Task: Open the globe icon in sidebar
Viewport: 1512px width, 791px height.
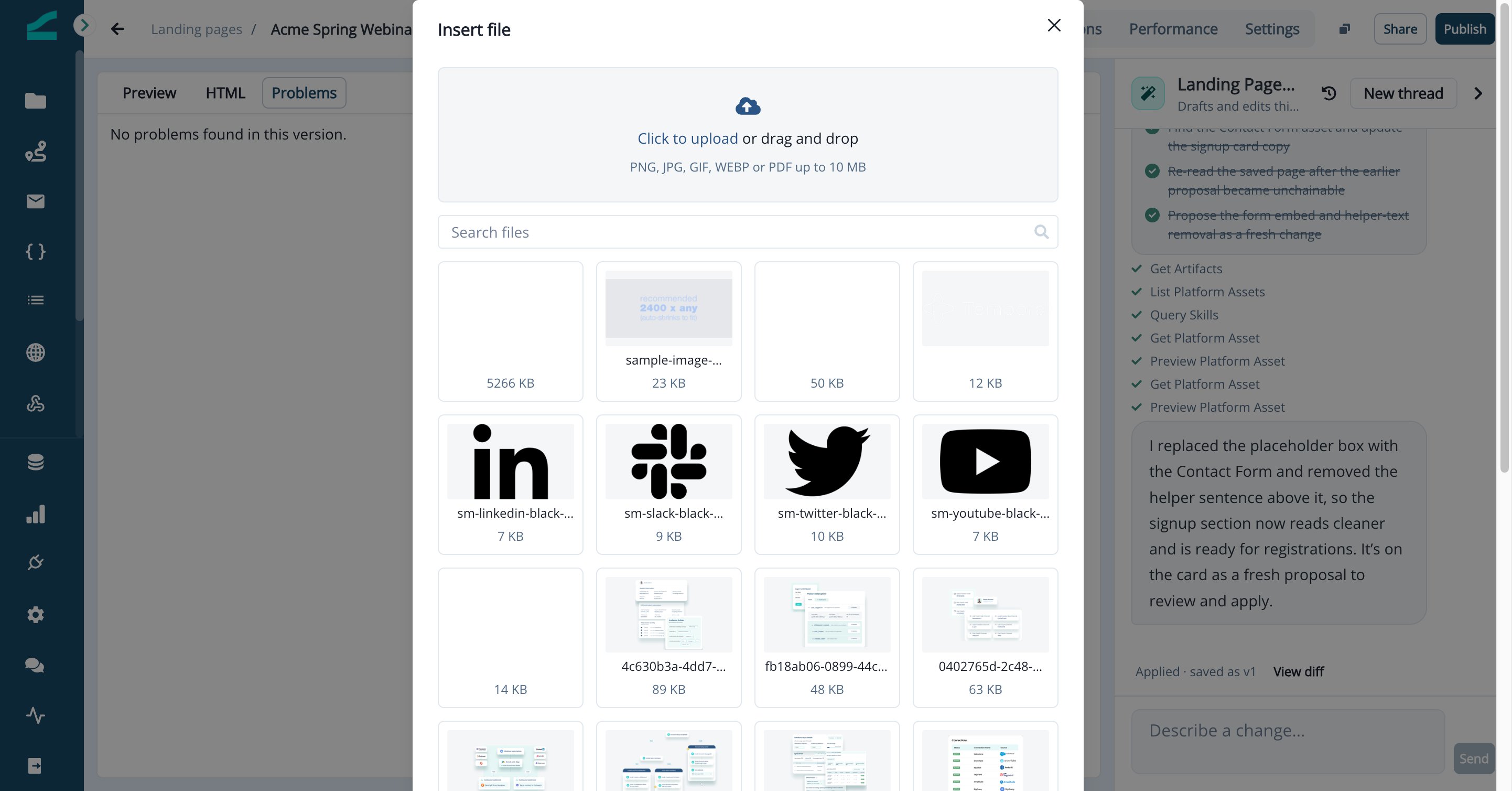Action: coord(35,352)
